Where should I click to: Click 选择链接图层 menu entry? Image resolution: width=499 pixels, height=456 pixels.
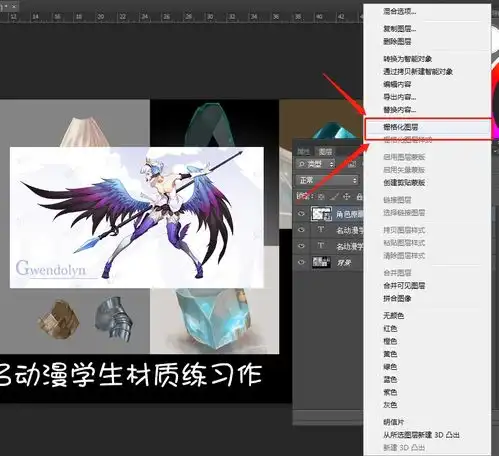[x=404, y=213]
